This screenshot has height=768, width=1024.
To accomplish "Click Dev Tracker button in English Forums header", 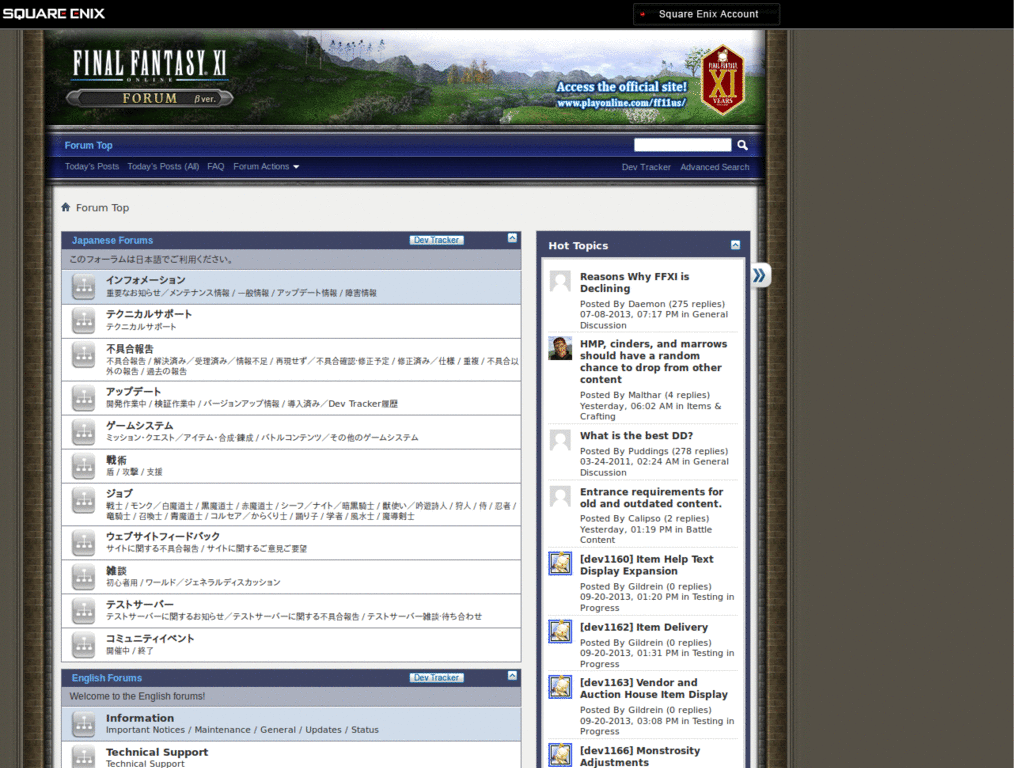I will click(436, 678).
